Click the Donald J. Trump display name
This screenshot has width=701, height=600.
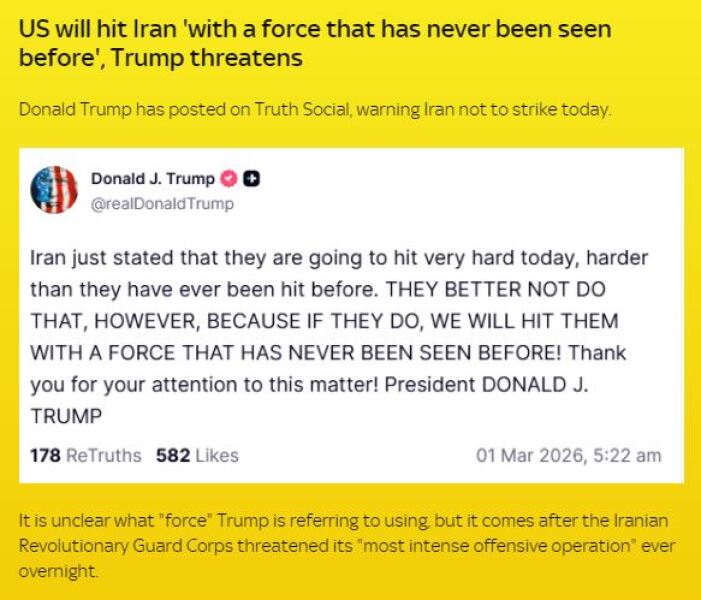click(x=152, y=179)
